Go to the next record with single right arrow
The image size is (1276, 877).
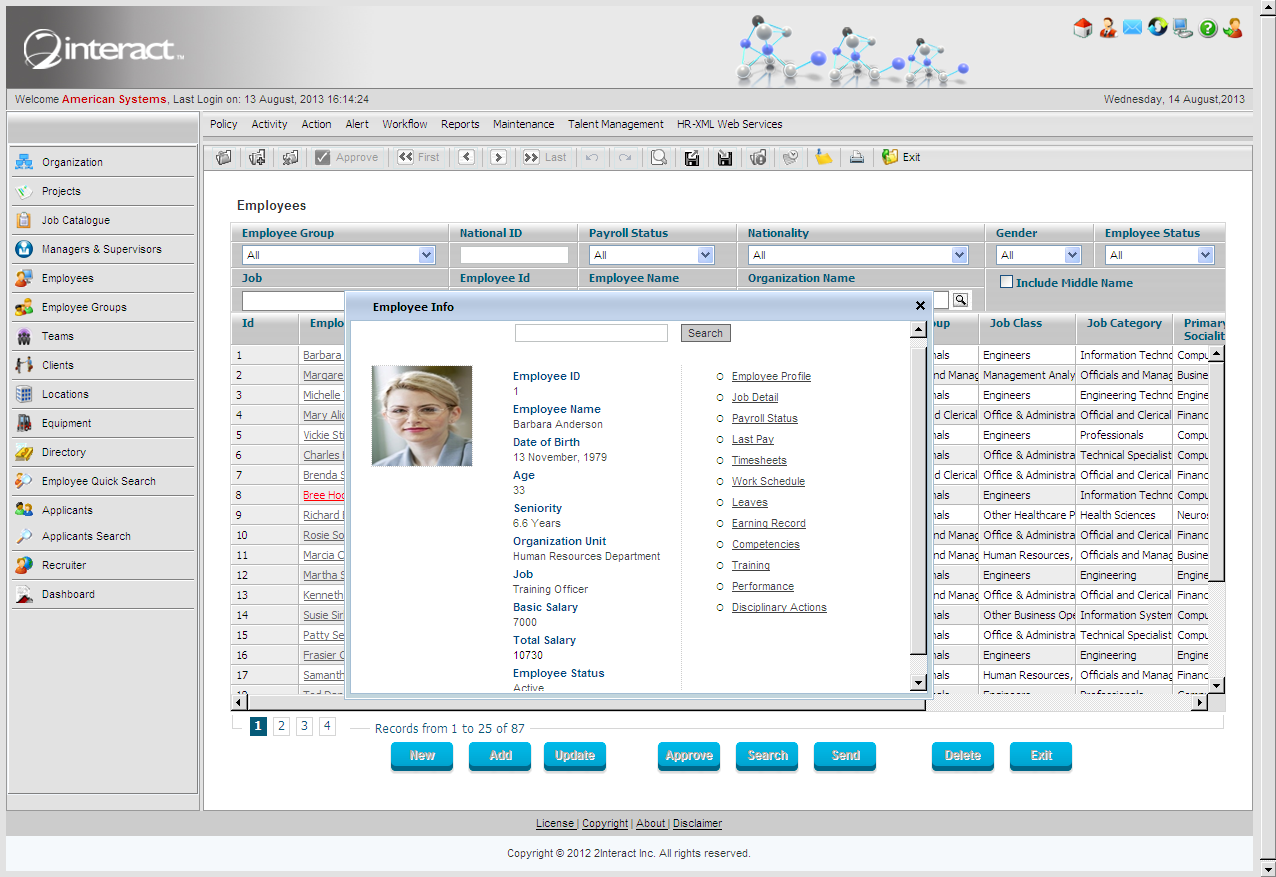tap(498, 157)
